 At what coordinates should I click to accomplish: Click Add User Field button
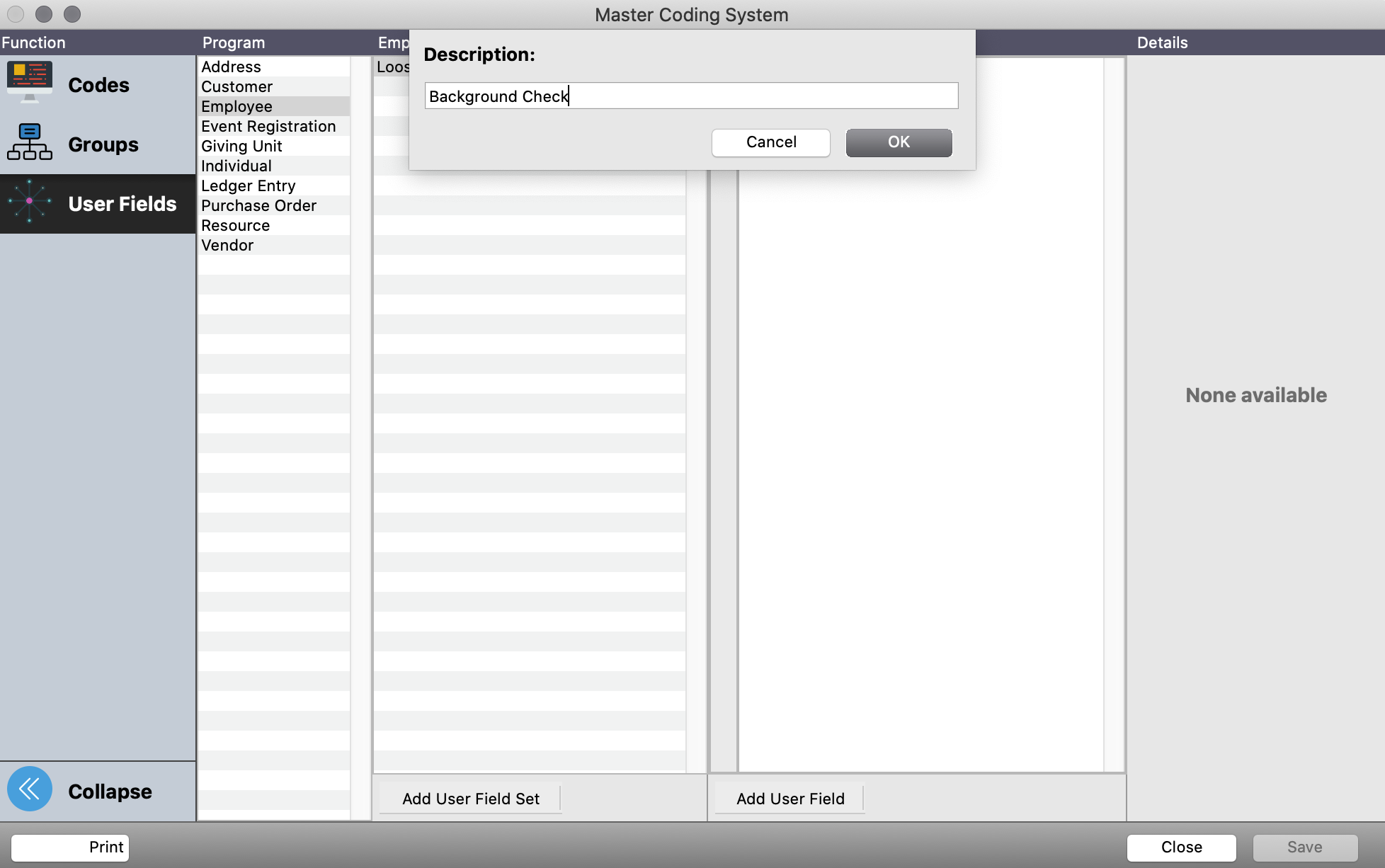click(x=790, y=799)
